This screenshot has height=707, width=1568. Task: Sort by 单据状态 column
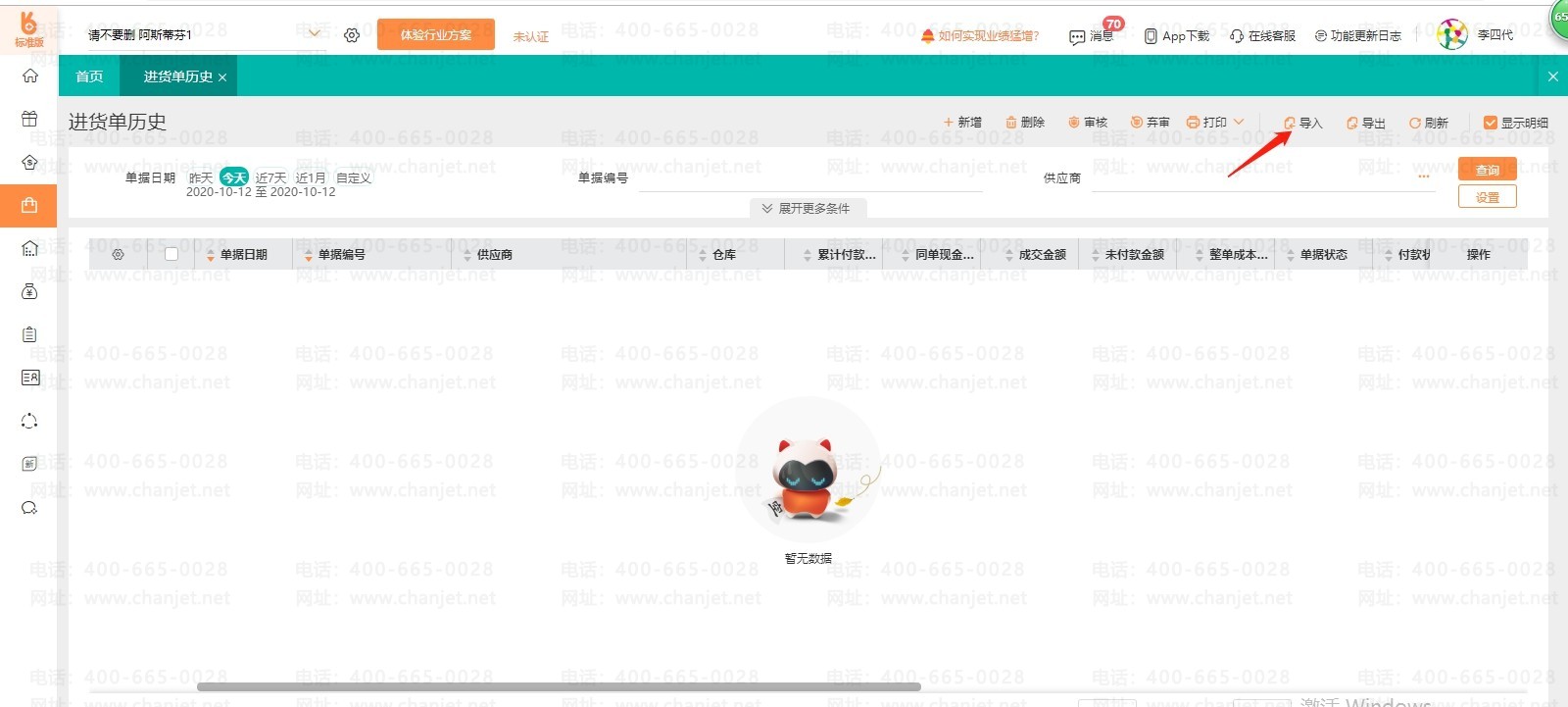(x=1317, y=254)
